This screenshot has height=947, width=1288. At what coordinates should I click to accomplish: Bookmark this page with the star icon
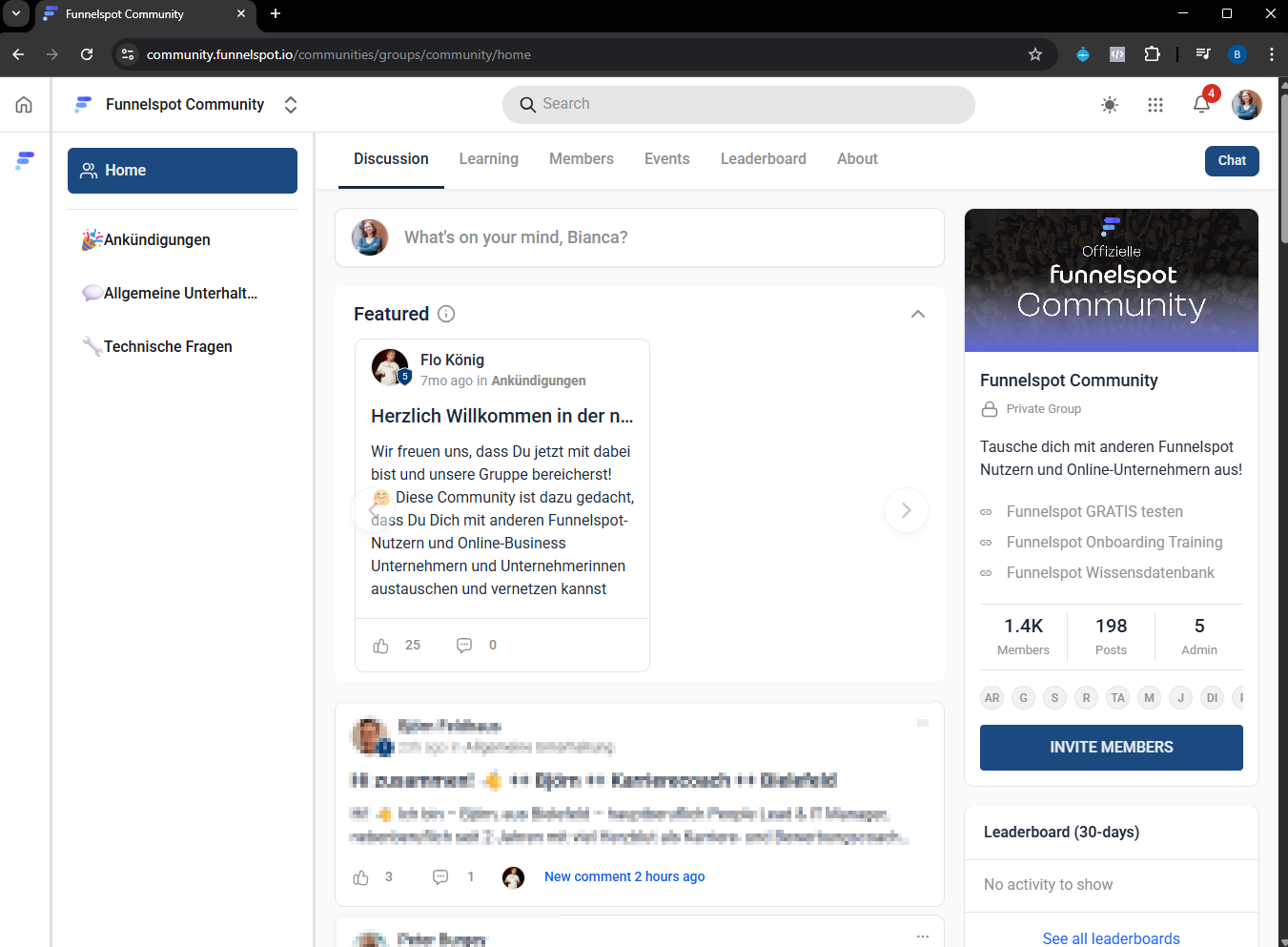1035,54
